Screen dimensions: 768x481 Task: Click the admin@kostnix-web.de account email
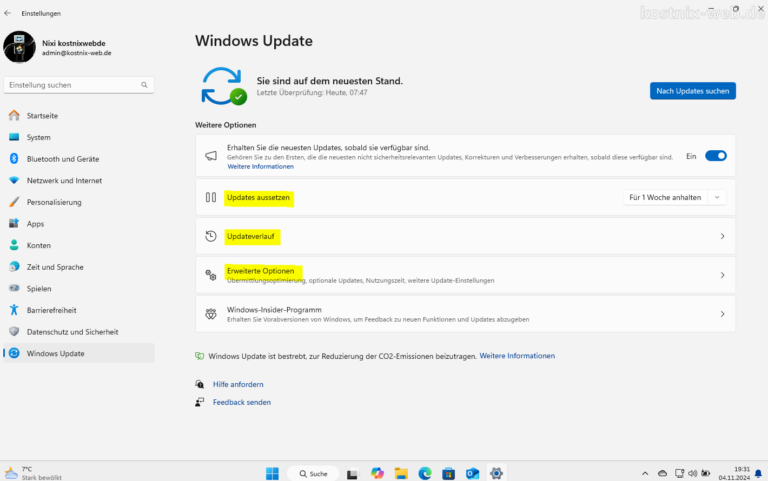click(x=76, y=53)
